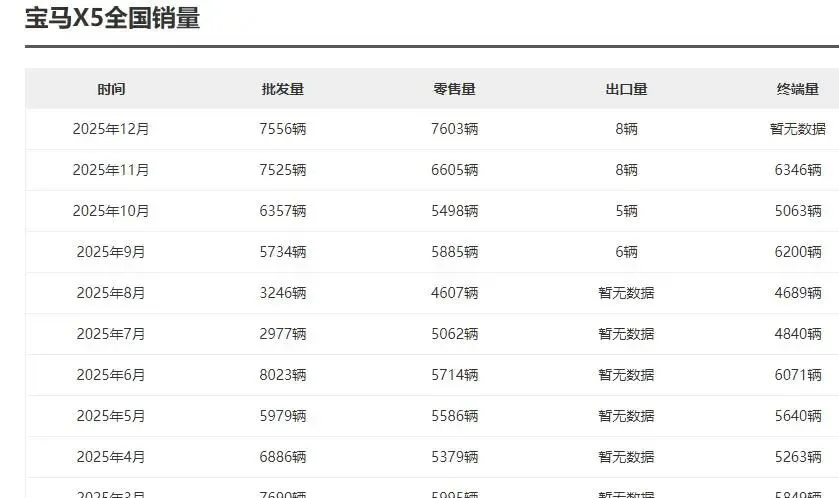Click the 零售量 column header
The height and width of the screenshot is (498, 839).
454,89
